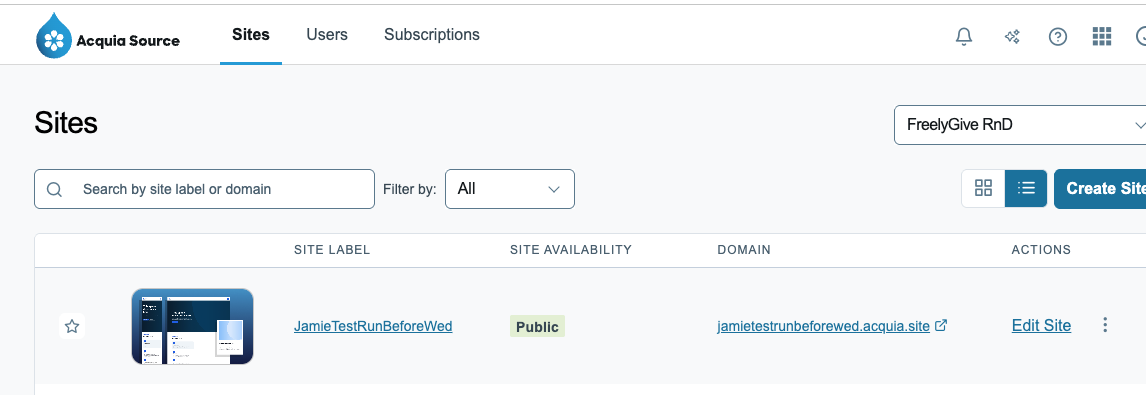The height and width of the screenshot is (395, 1146).
Task: Click the Public availability badge
Action: pyautogui.click(x=537, y=326)
